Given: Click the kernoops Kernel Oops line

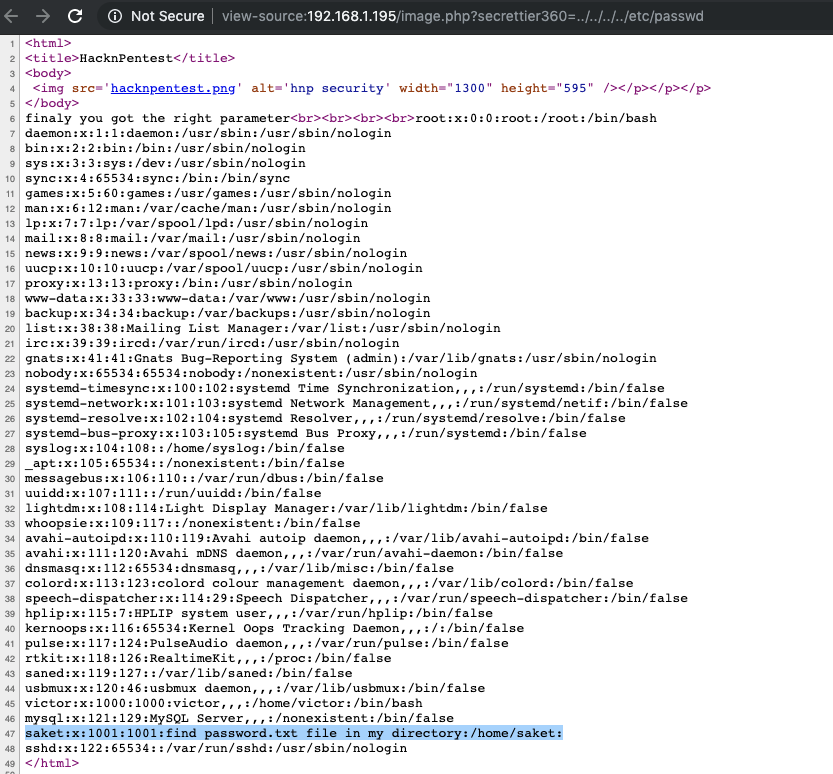Looking at the screenshot, I should (274, 628).
